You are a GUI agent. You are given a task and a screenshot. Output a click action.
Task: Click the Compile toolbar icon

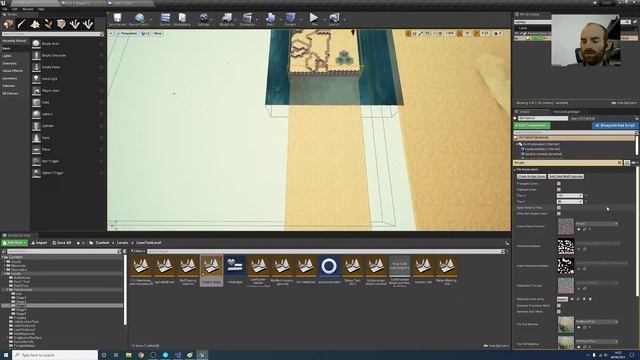290,19
